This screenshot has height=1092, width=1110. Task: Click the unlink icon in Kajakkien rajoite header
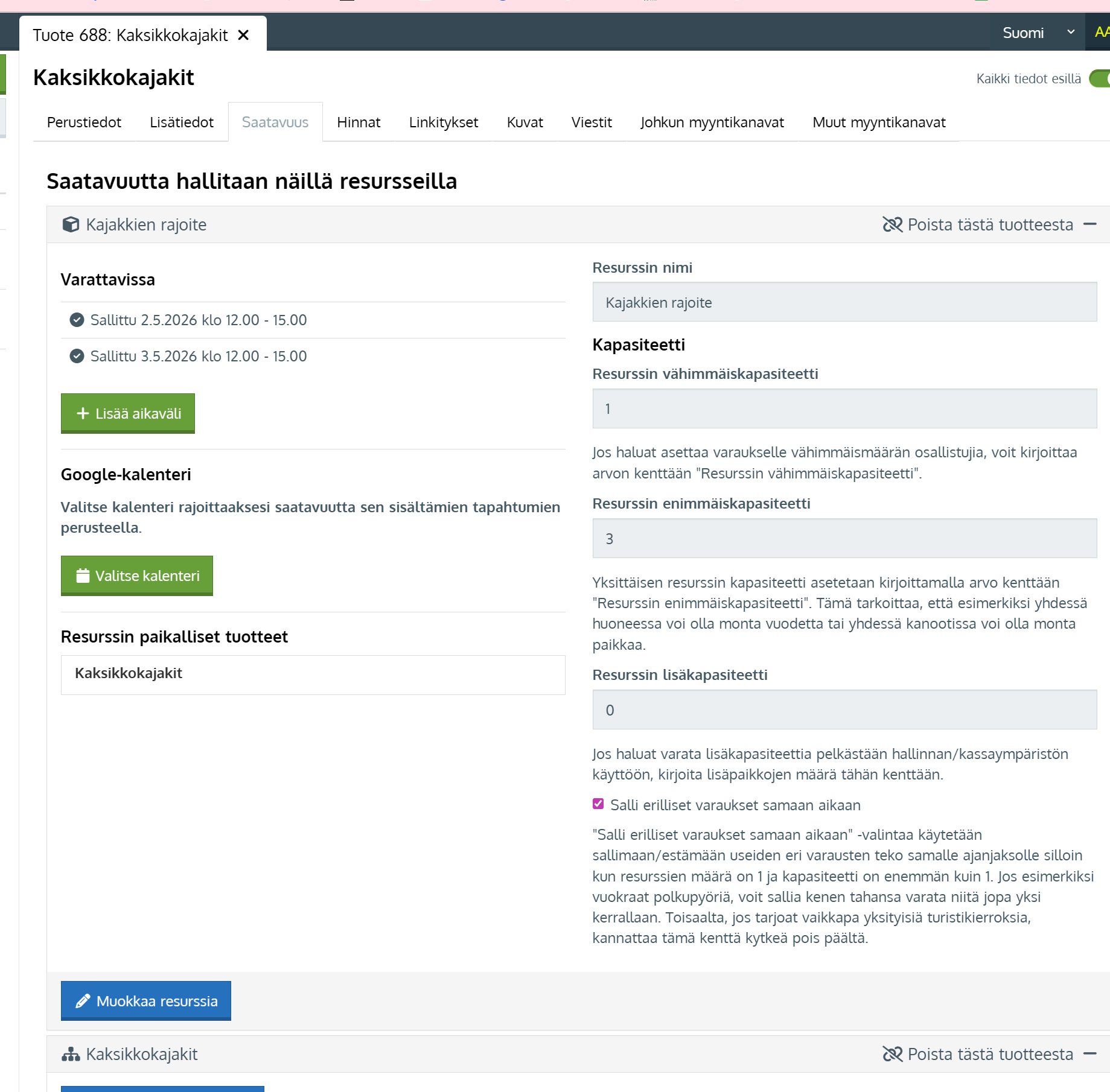pyautogui.click(x=893, y=224)
